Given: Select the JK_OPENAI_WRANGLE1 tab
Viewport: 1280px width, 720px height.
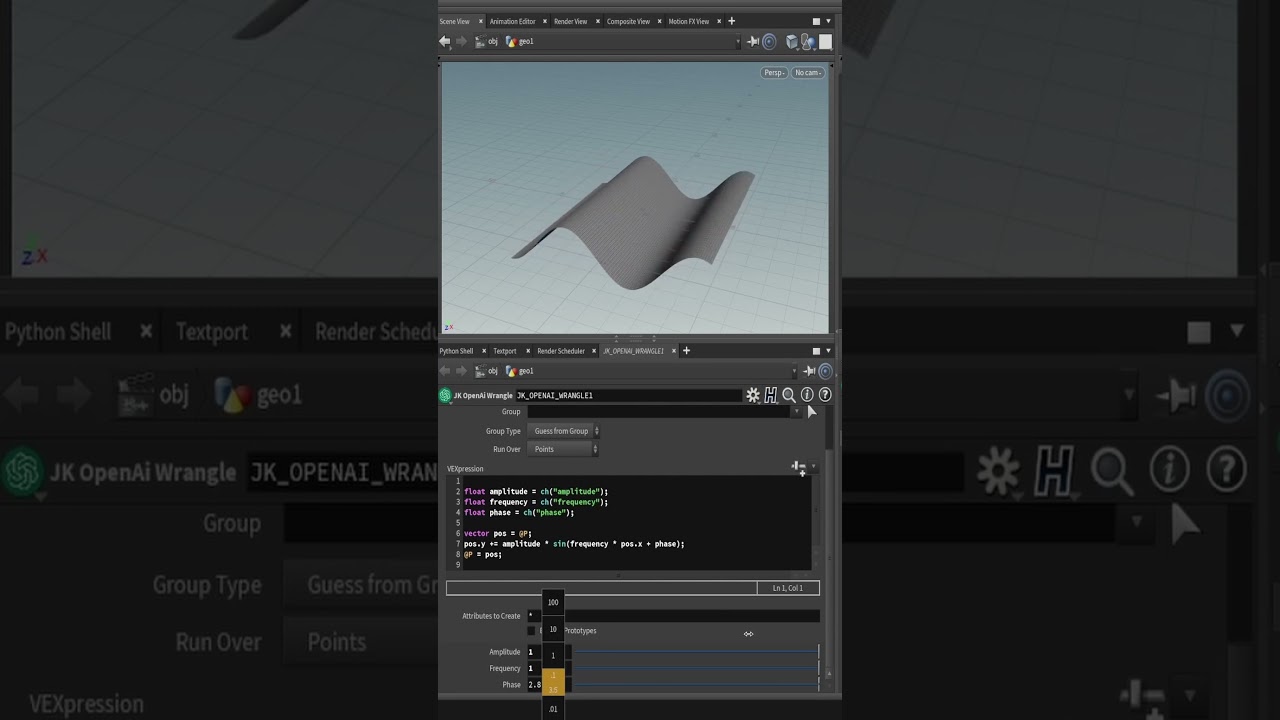Looking at the screenshot, I should (x=633, y=351).
